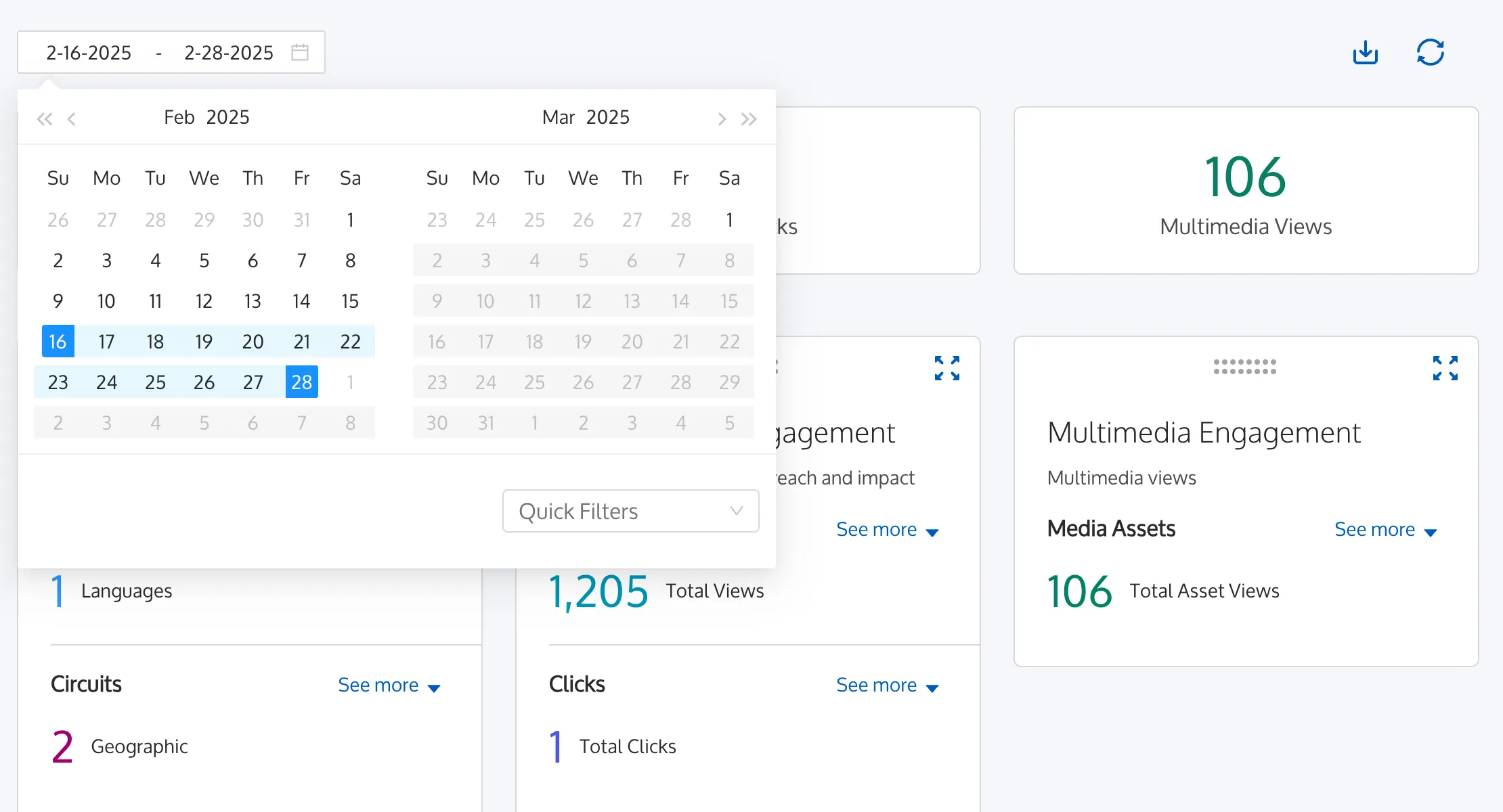Select February 22 in the calendar

pyautogui.click(x=351, y=341)
